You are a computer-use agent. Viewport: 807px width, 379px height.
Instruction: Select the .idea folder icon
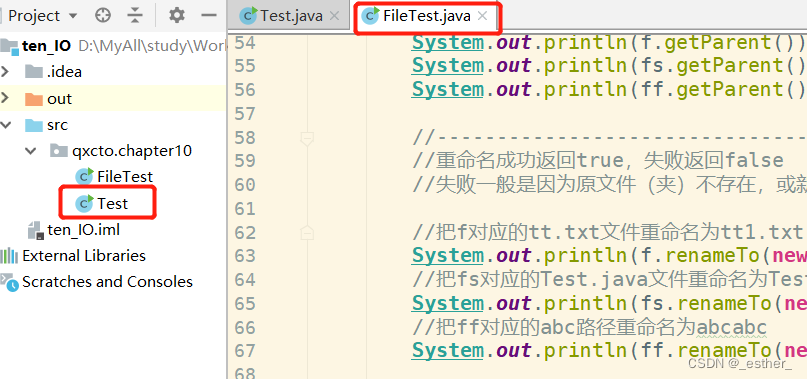click(x=34, y=72)
